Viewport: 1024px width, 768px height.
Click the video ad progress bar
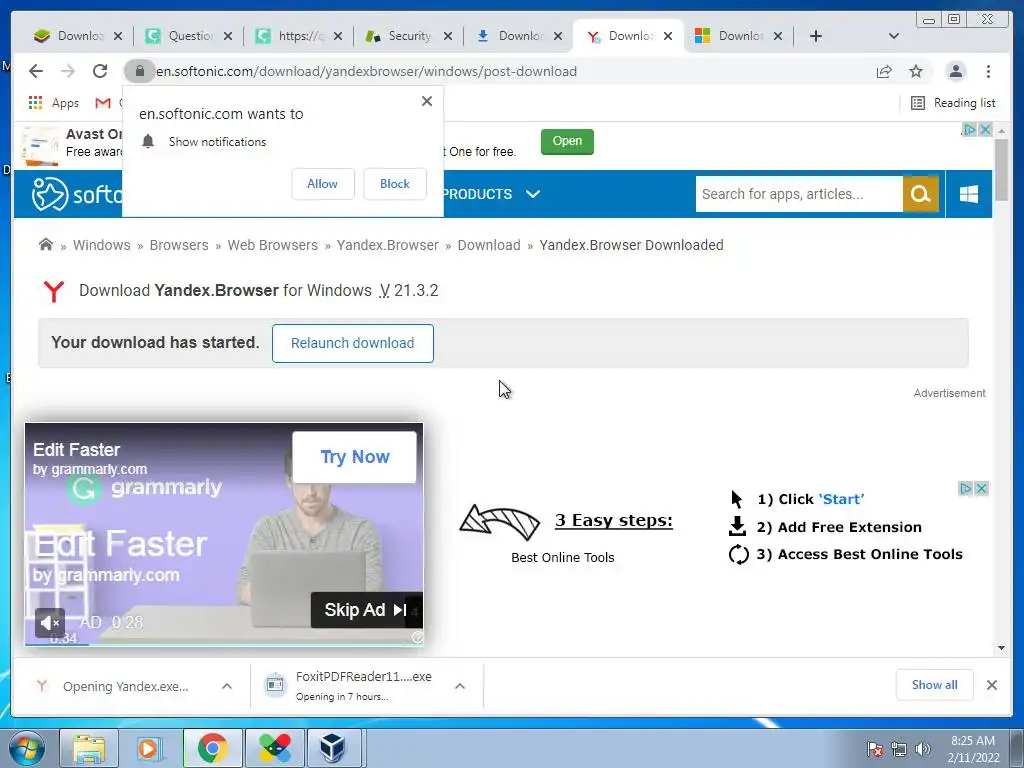click(224, 645)
